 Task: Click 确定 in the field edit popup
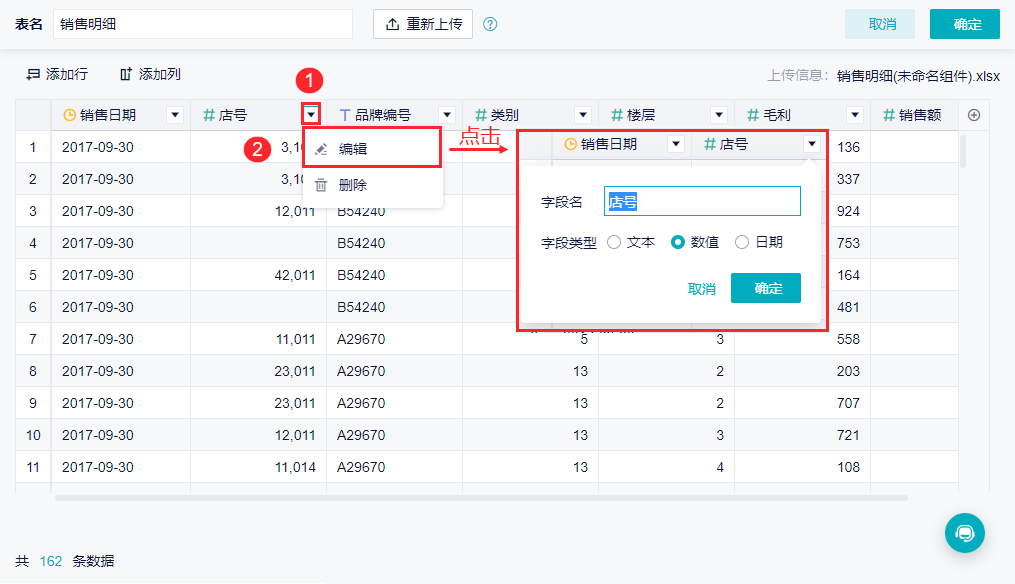[x=766, y=288]
